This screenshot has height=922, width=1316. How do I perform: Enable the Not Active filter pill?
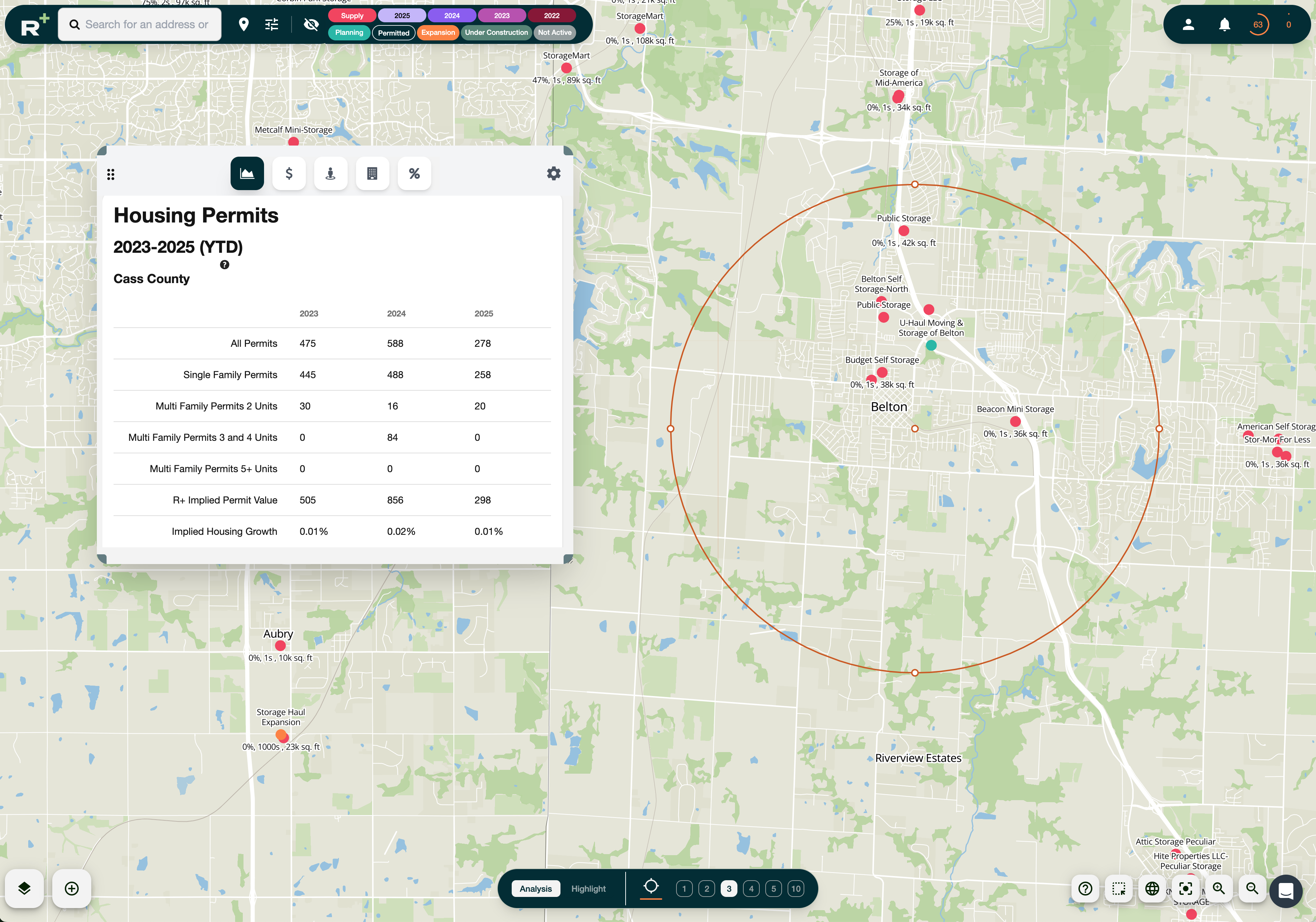click(x=554, y=33)
